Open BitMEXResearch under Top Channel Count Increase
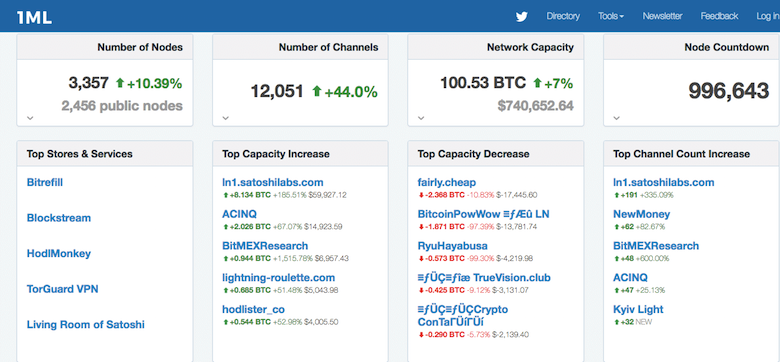This screenshot has height=362, width=780. coord(656,246)
